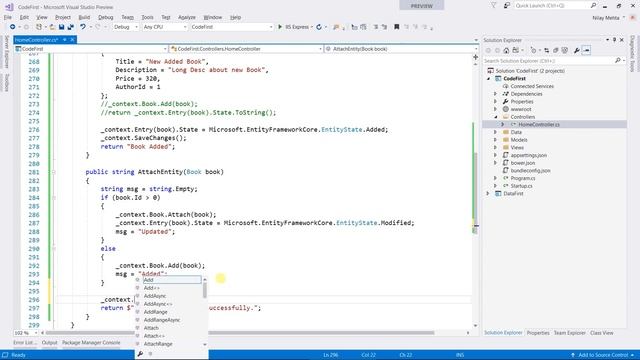Click the Open File folder icon

point(52,27)
